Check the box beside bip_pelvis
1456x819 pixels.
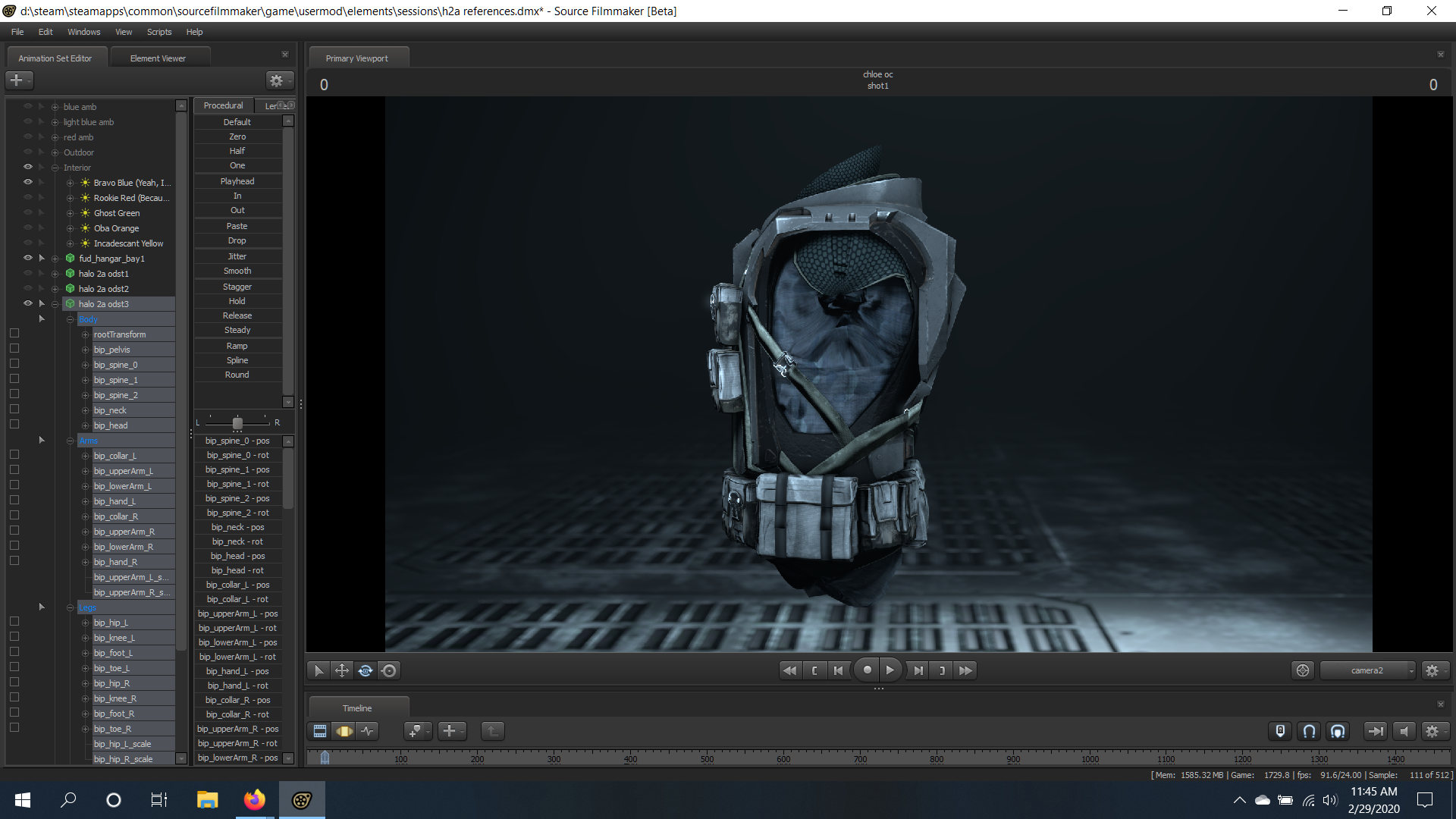tap(14, 348)
